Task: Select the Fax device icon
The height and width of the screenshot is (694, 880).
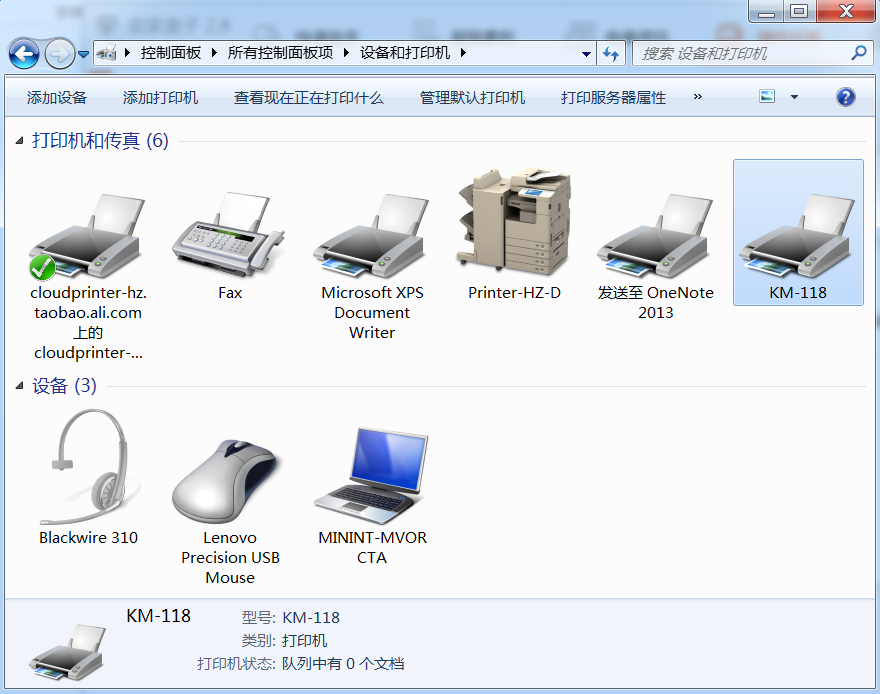Action: point(229,235)
